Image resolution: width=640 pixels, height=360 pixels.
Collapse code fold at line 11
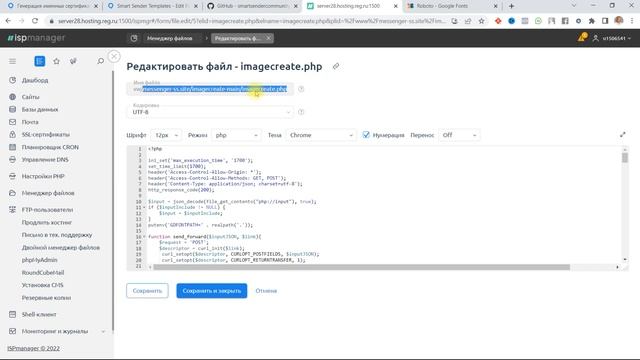144,207
